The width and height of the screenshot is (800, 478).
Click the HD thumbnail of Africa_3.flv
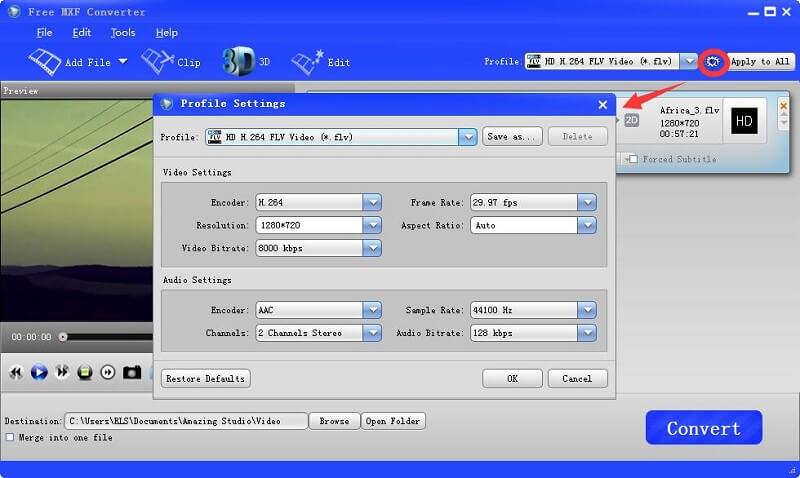click(744, 121)
